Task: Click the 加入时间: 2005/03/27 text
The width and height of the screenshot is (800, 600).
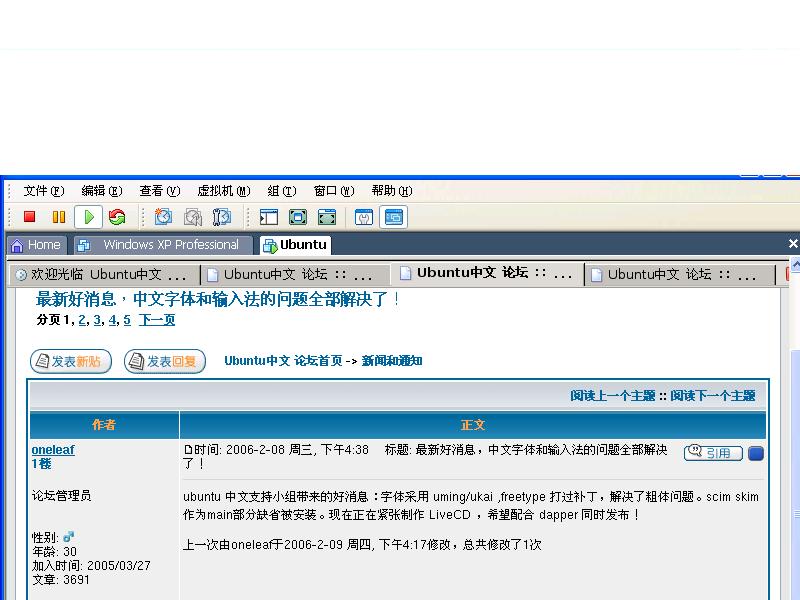Action: click(91, 566)
